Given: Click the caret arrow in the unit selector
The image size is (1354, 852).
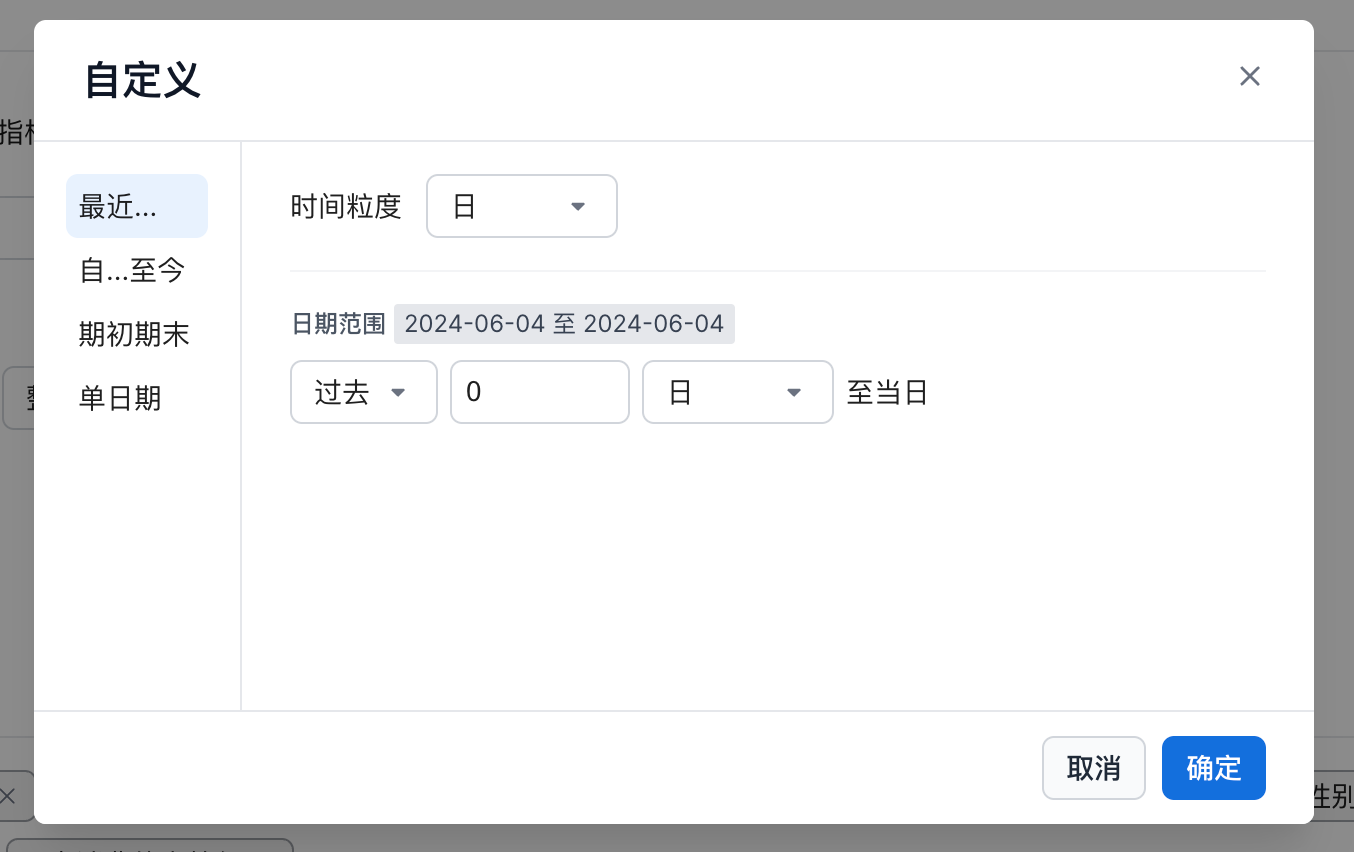Looking at the screenshot, I should pyautogui.click(x=794, y=392).
